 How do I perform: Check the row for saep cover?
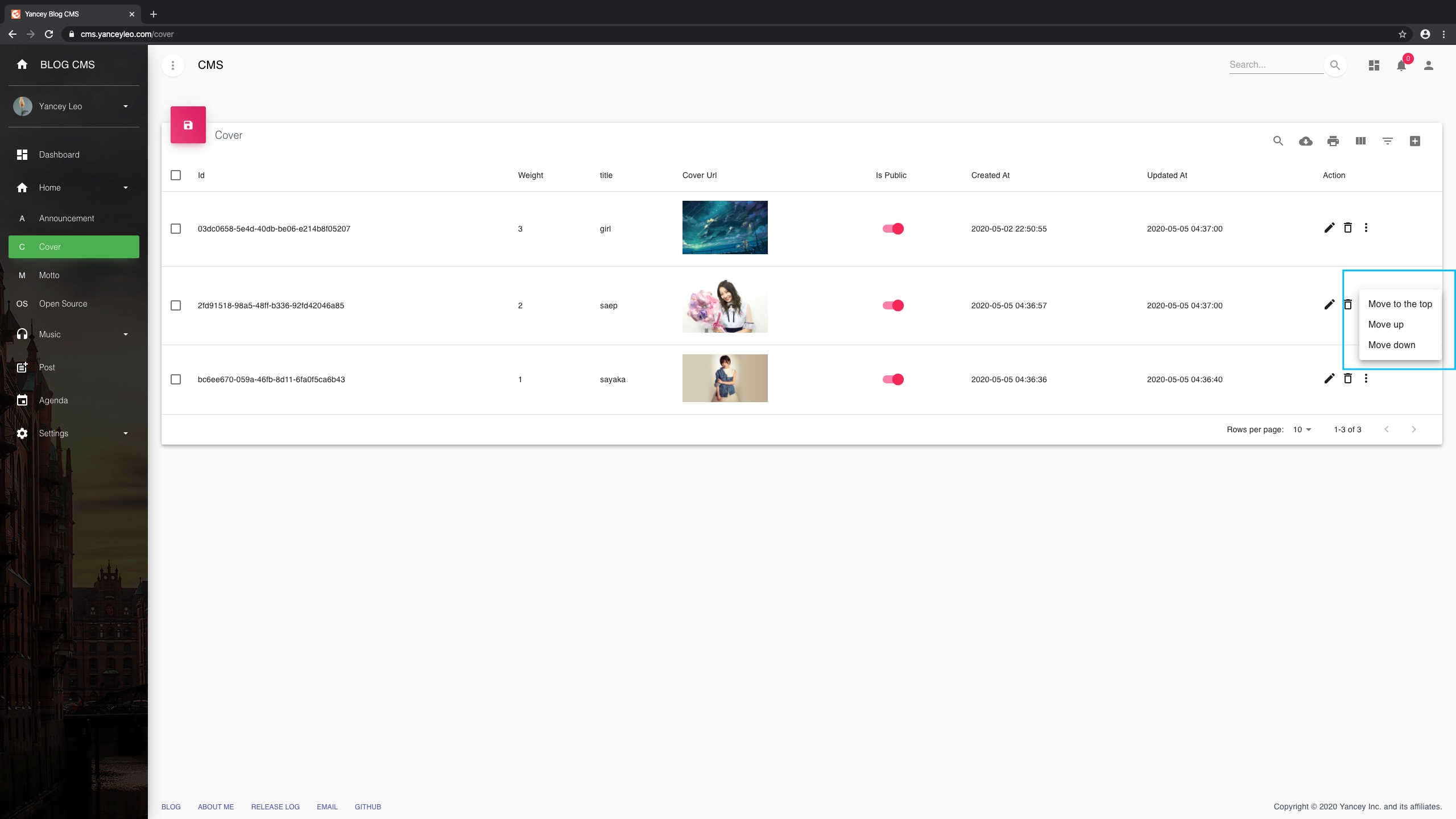[x=176, y=305]
